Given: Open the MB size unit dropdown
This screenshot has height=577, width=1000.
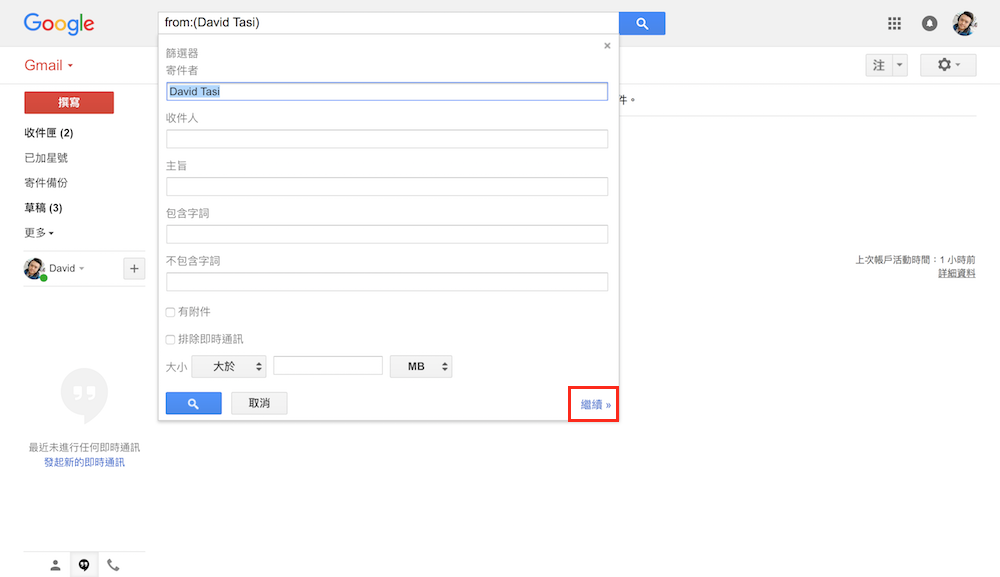Looking at the screenshot, I should click(420, 367).
